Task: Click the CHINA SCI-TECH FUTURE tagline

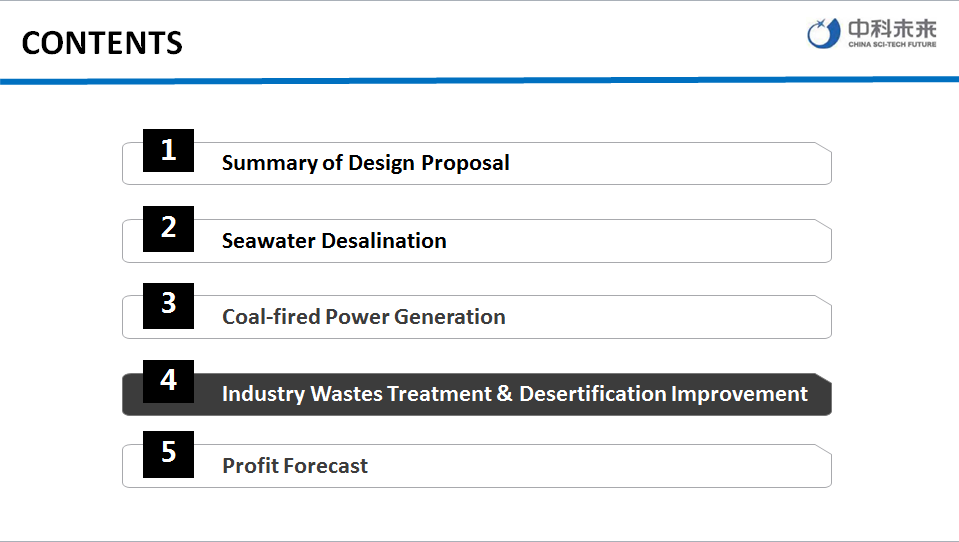Action: [x=892, y=45]
